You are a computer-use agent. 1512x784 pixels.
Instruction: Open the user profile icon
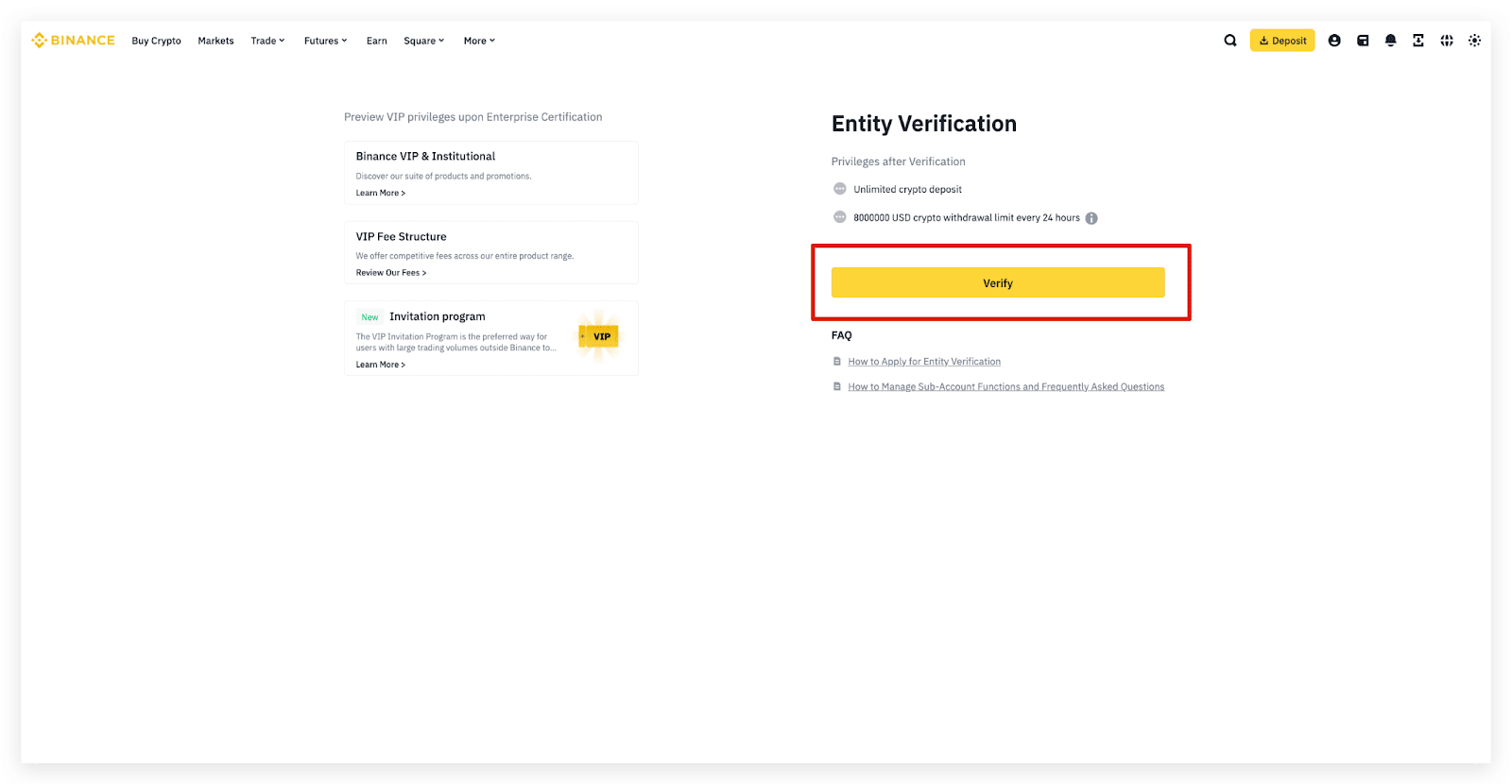1334,41
